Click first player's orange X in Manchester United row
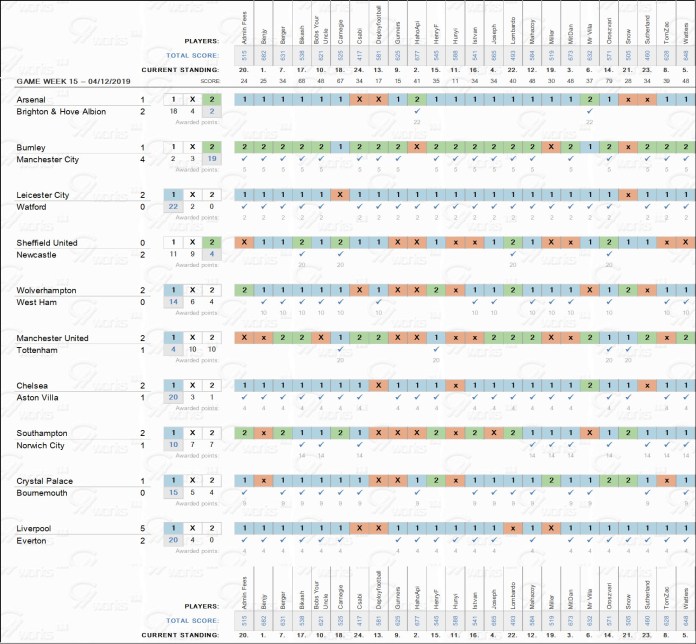Image resolution: width=696 pixels, height=644 pixels. pyautogui.click(x=243, y=338)
